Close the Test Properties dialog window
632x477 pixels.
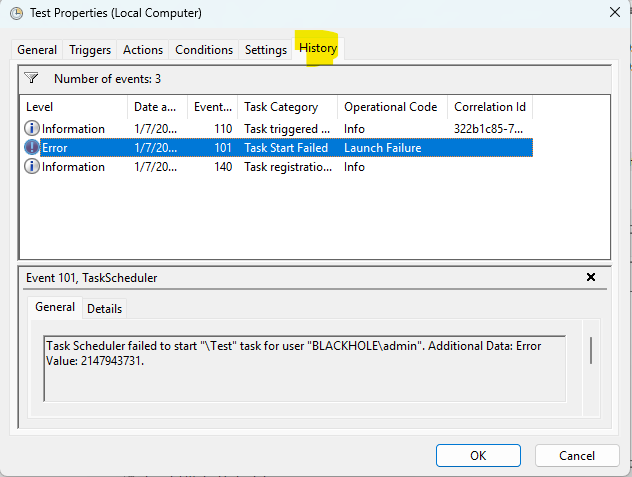point(615,12)
